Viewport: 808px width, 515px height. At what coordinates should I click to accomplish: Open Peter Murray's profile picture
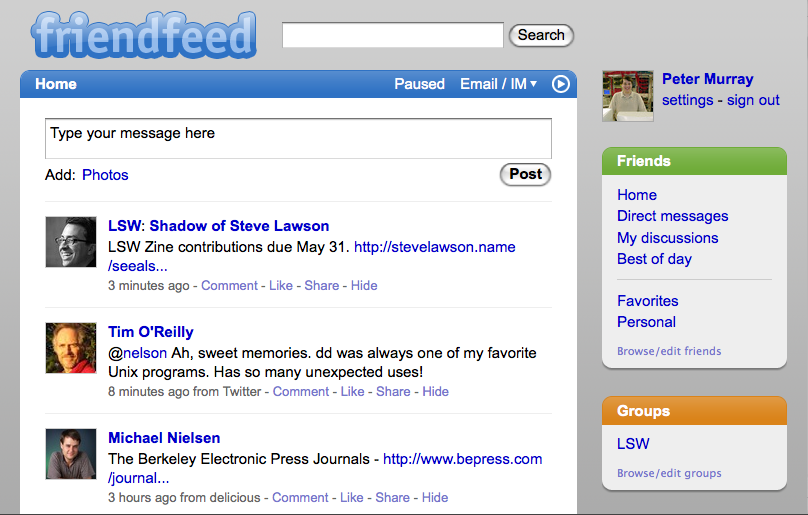(628, 96)
